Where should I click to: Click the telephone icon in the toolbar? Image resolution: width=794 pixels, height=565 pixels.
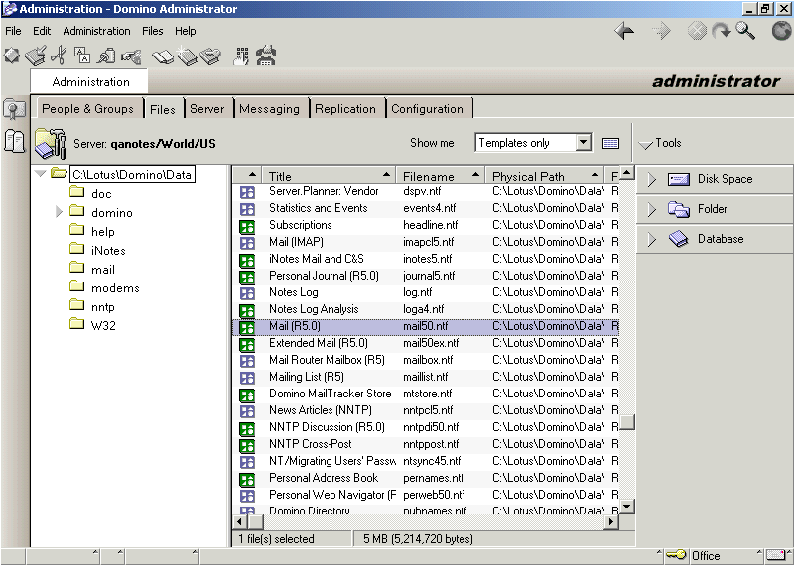coord(265,56)
